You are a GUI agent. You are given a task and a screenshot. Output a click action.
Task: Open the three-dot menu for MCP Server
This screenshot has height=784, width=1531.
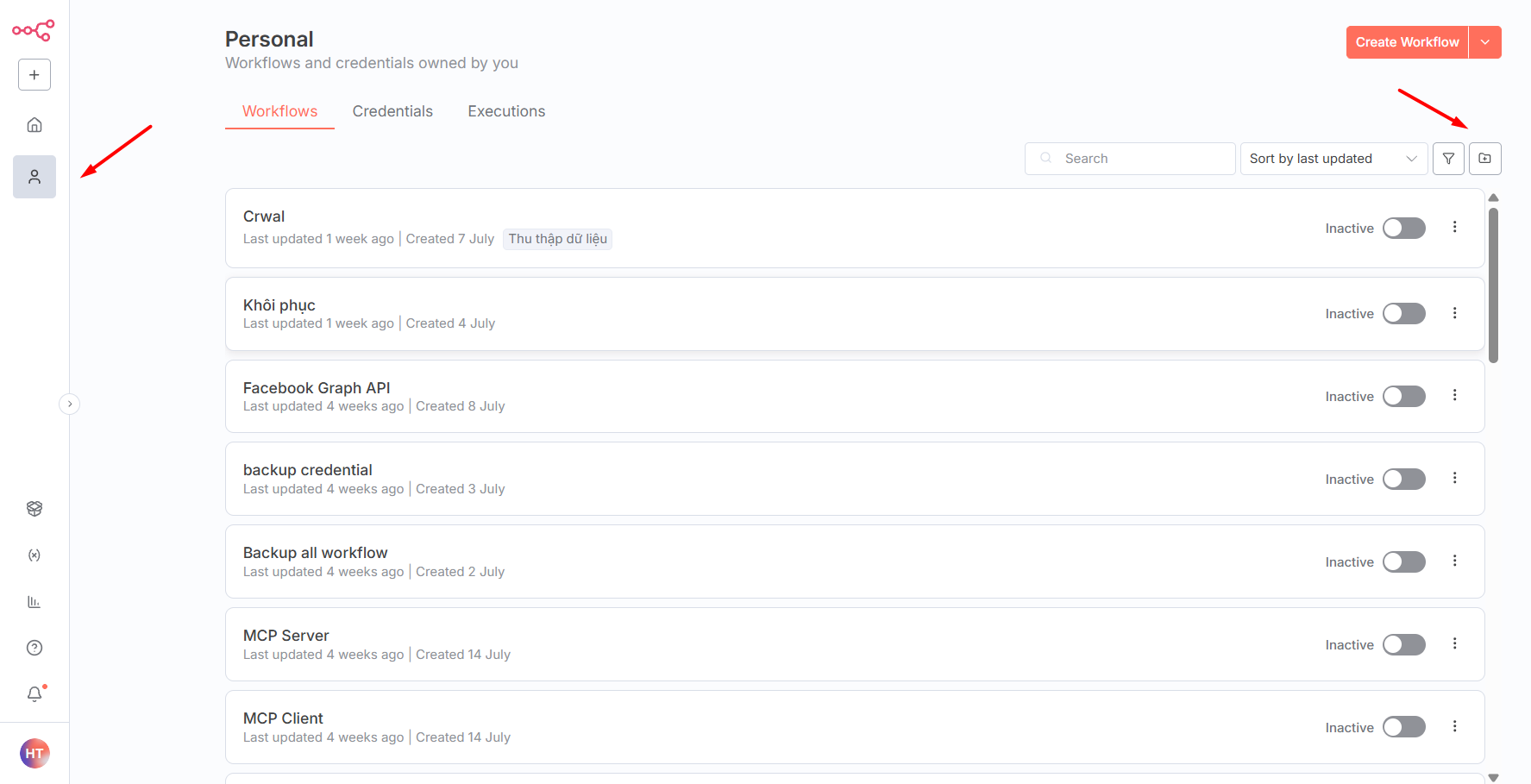coord(1454,643)
